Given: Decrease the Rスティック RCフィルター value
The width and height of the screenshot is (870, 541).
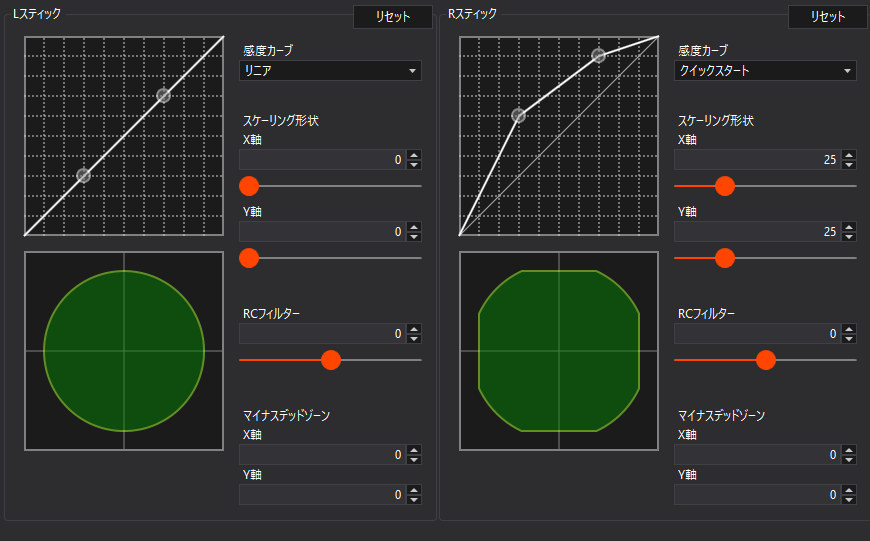Looking at the screenshot, I should 849,338.
